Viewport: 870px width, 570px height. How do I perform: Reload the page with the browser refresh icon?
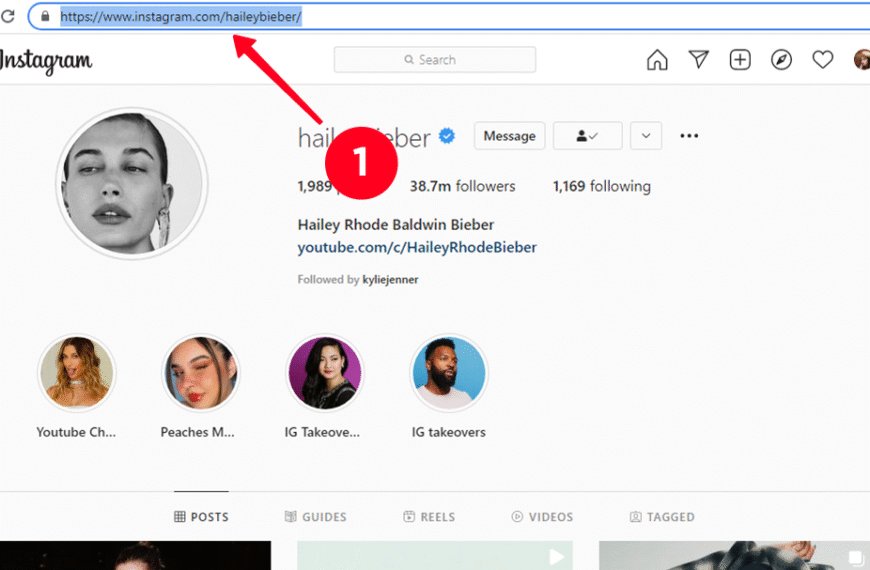point(8,16)
